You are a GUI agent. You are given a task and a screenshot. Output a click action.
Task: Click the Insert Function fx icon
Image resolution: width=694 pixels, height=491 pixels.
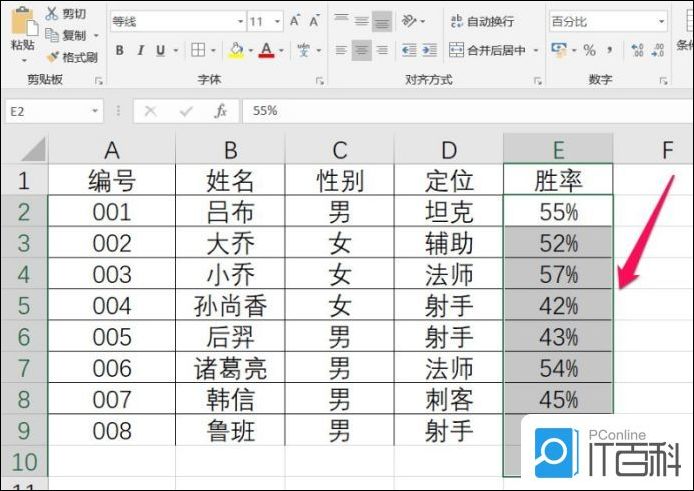pos(220,111)
